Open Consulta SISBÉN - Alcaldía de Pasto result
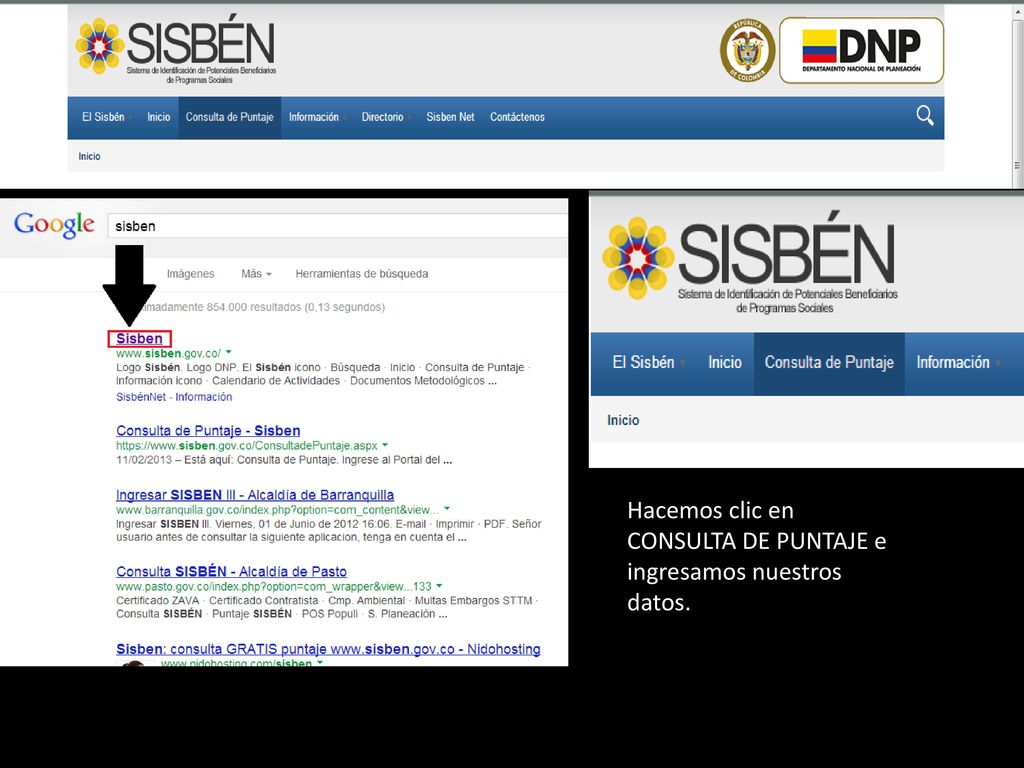This screenshot has width=1024, height=768. point(231,571)
